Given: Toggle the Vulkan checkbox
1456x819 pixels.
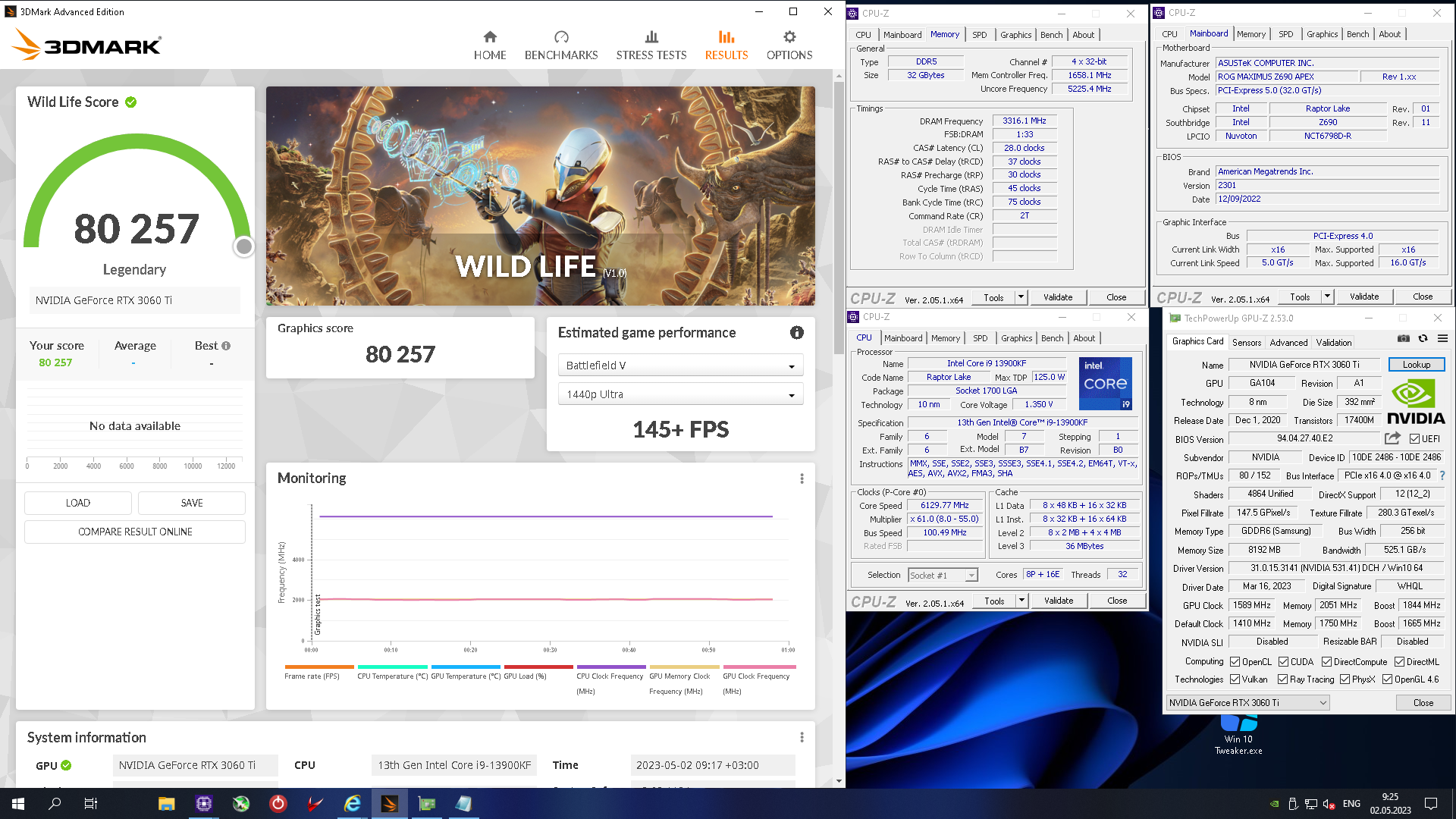Looking at the screenshot, I should pyautogui.click(x=1235, y=679).
